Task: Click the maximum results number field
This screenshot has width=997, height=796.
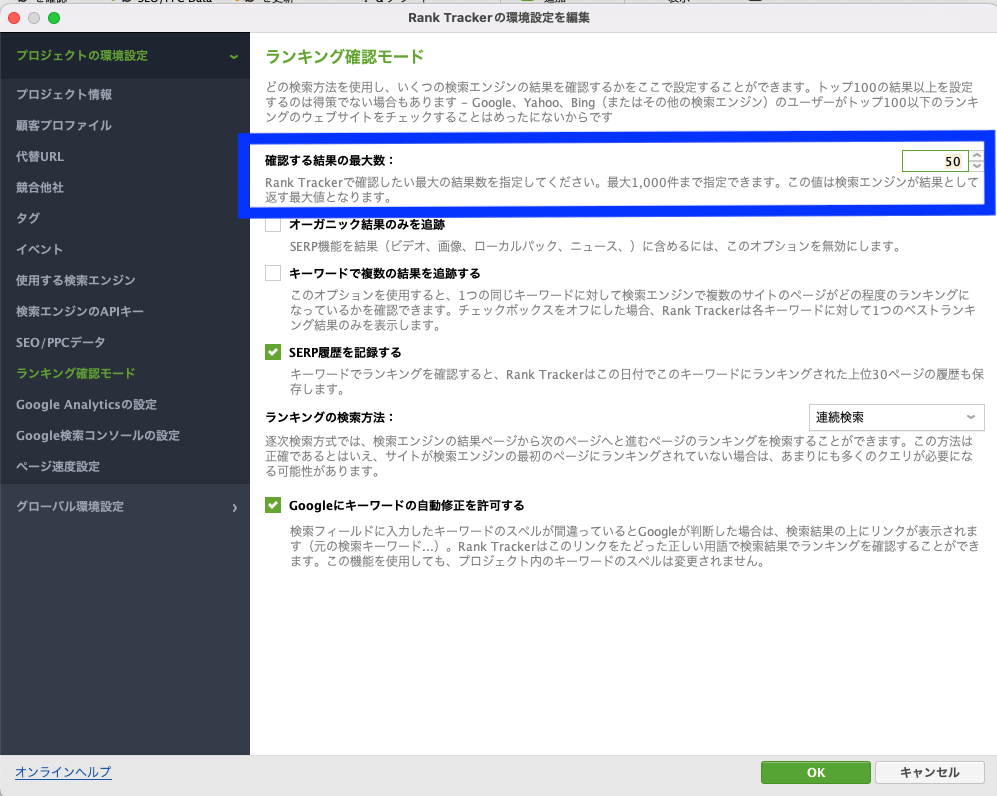Action: (935, 161)
